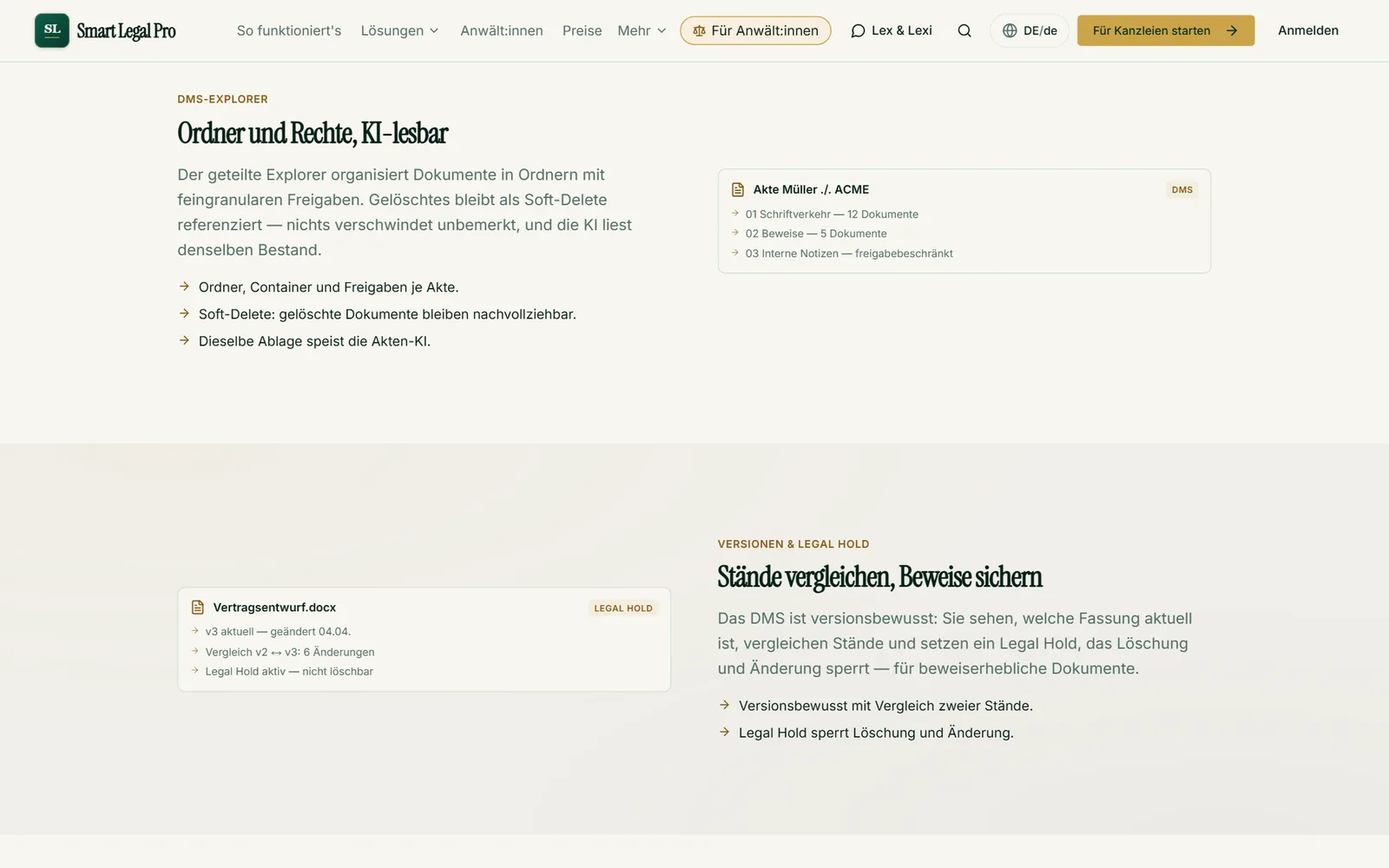1389x868 pixels.
Task: Click '02 Beweise — 5 Dokumente' text
Action: tap(816, 233)
